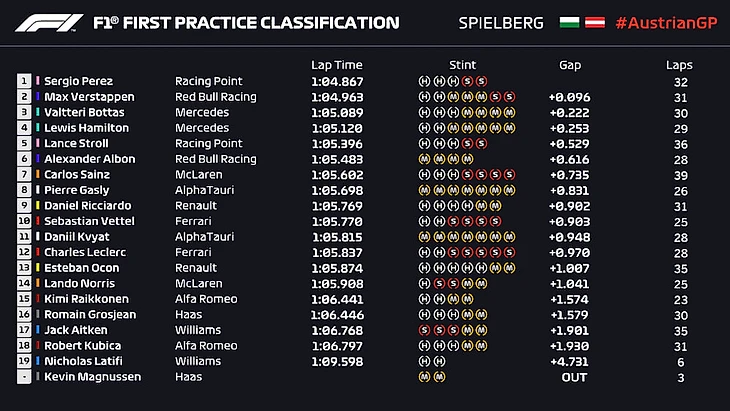Click the position 1 number box
730x411 pixels.
[x=24, y=81]
